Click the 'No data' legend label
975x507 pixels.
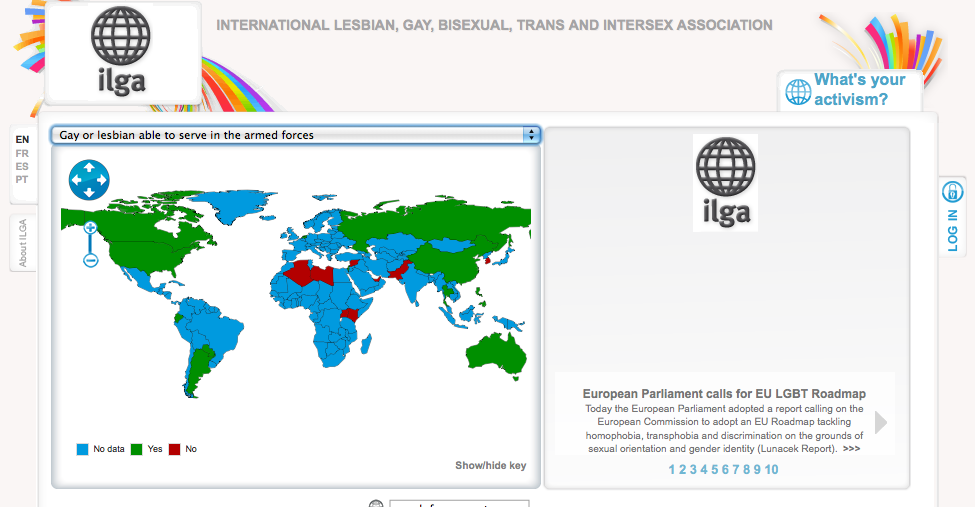[x=109, y=449]
